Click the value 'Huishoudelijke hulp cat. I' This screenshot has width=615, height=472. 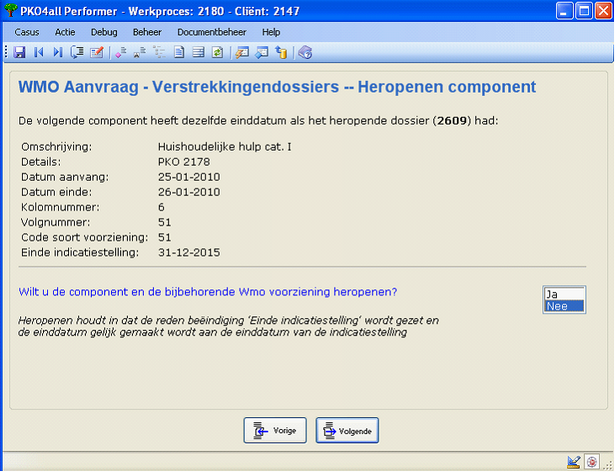pos(225,147)
